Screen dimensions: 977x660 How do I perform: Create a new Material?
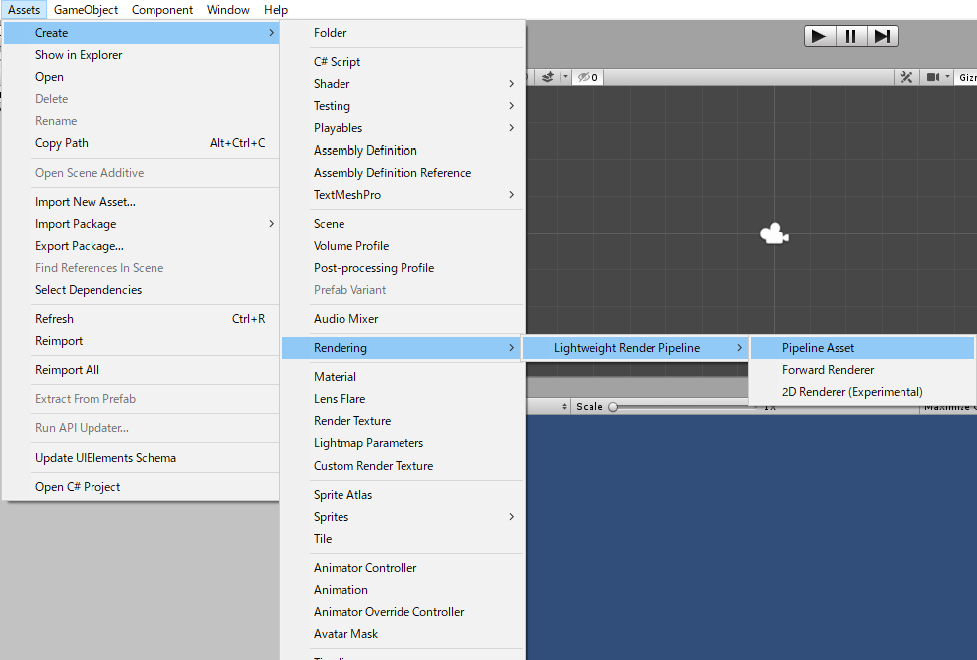pyautogui.click(x=403, y=377)
